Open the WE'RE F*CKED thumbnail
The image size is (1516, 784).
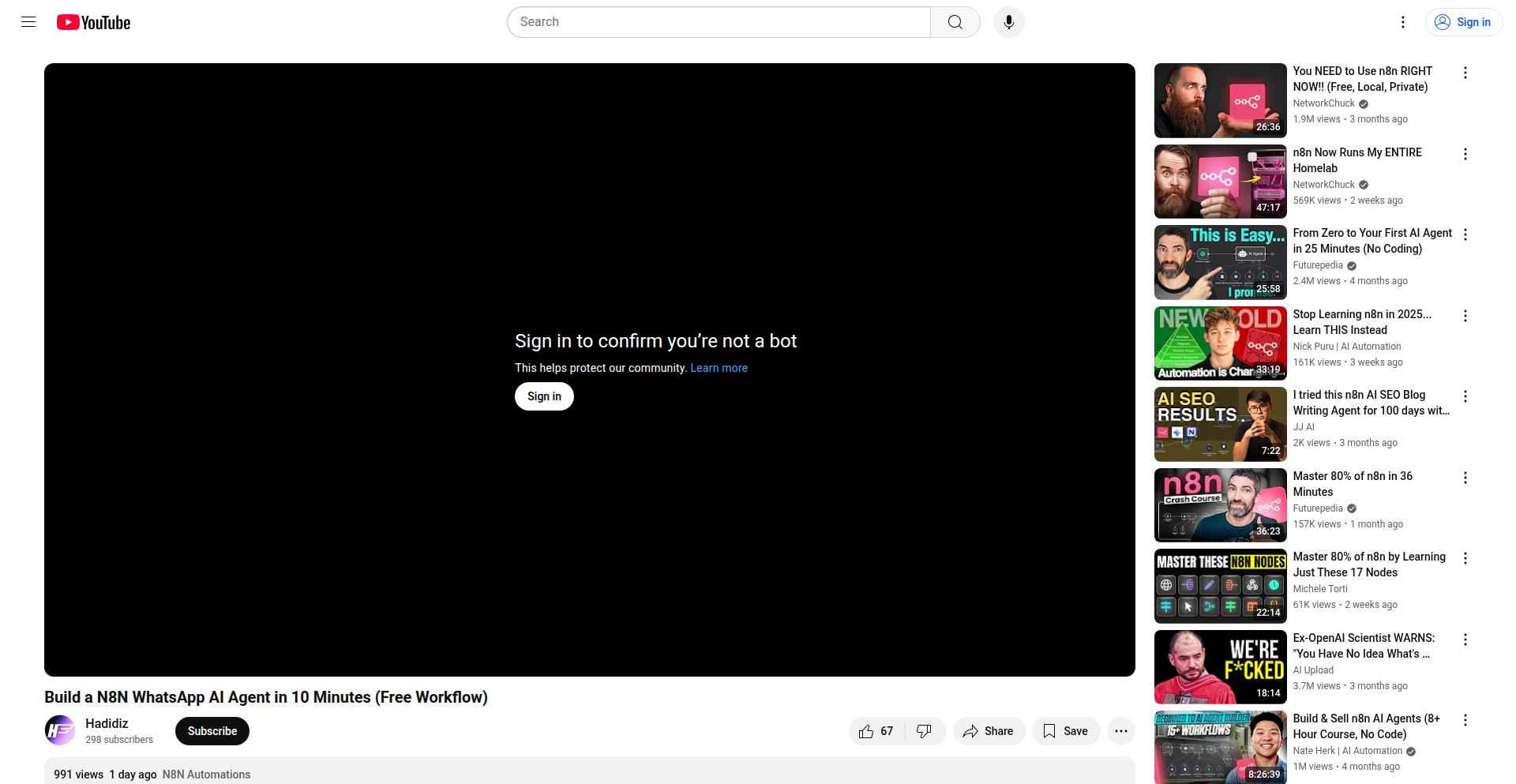1220,667
